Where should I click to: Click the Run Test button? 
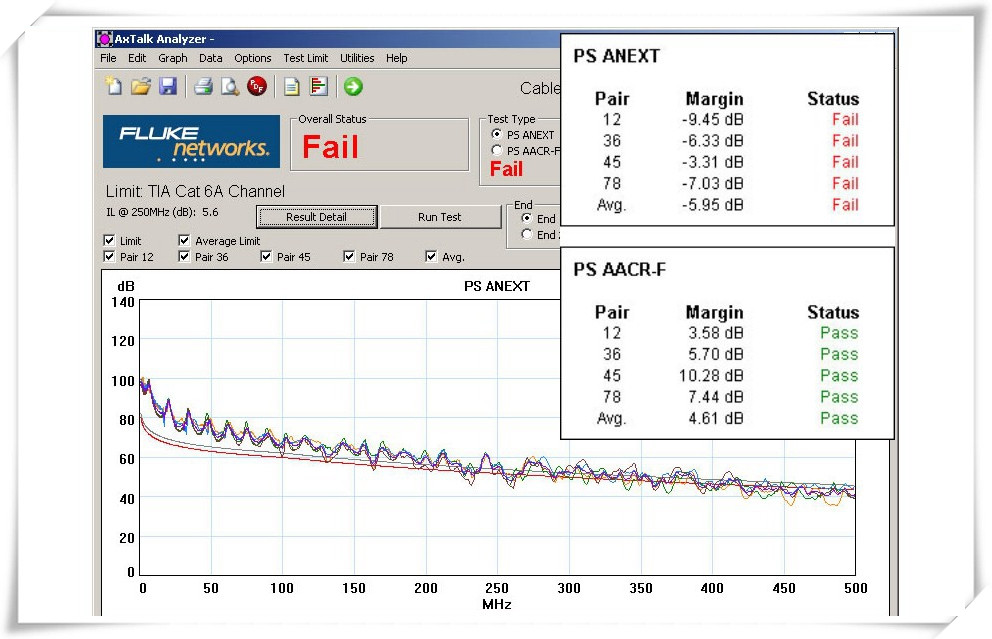[440, 217]
